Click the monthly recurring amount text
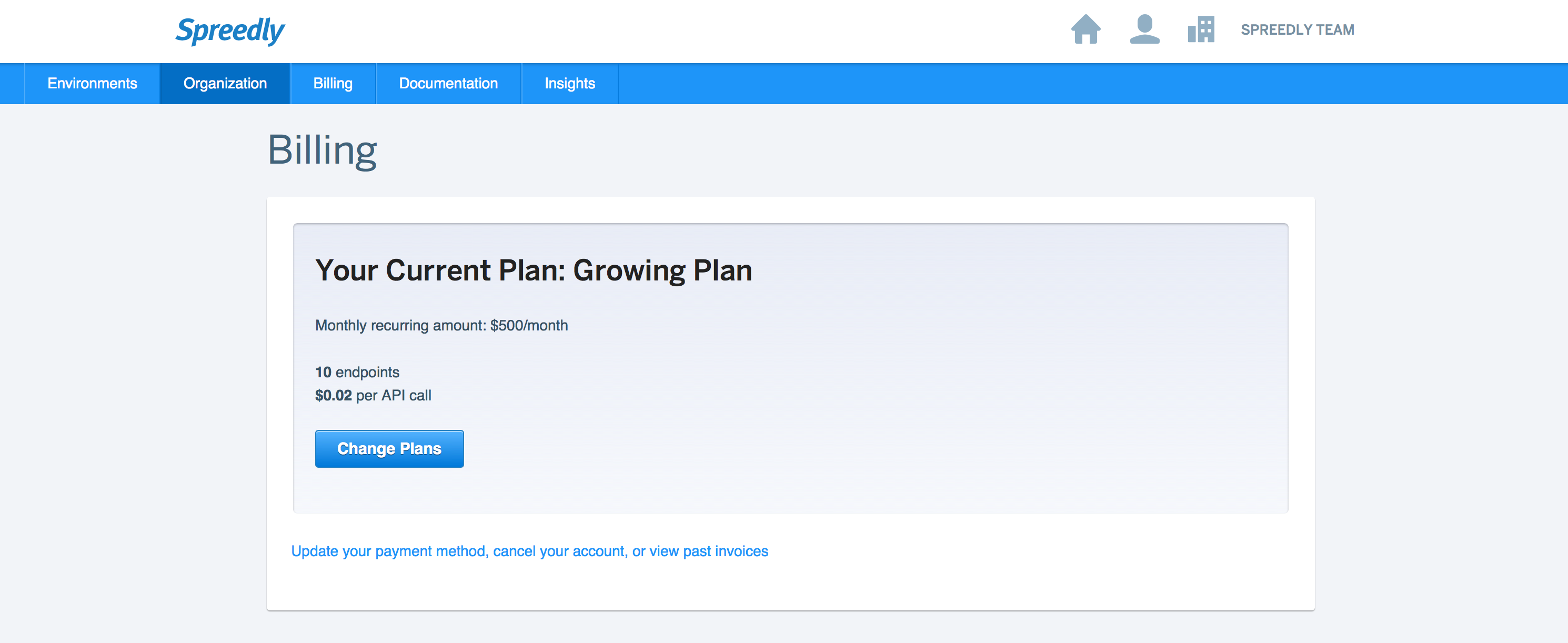Image resolution: width=1568 pixels, height=643 pixels. click(441, 325)
